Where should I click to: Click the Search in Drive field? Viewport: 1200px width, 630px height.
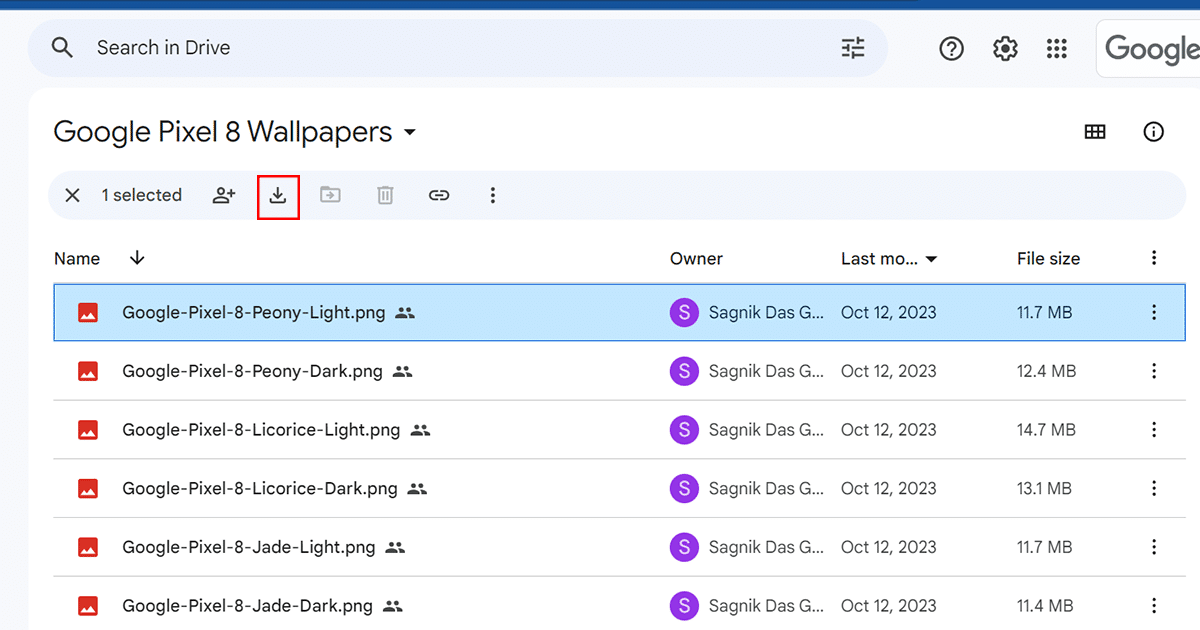(450, 48)
